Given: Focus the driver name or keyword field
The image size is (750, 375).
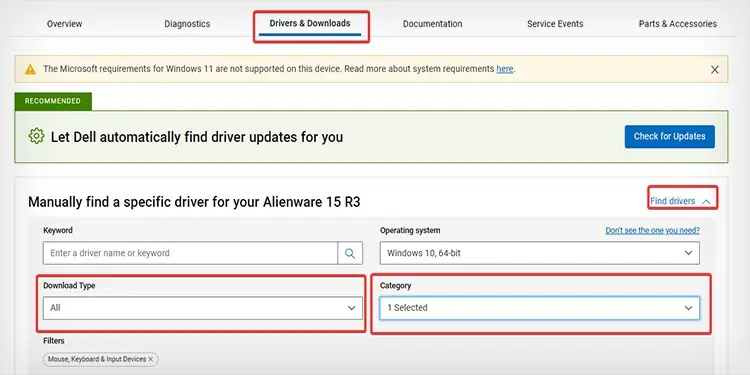Looking at the screenshot, I should pos(190,253).
